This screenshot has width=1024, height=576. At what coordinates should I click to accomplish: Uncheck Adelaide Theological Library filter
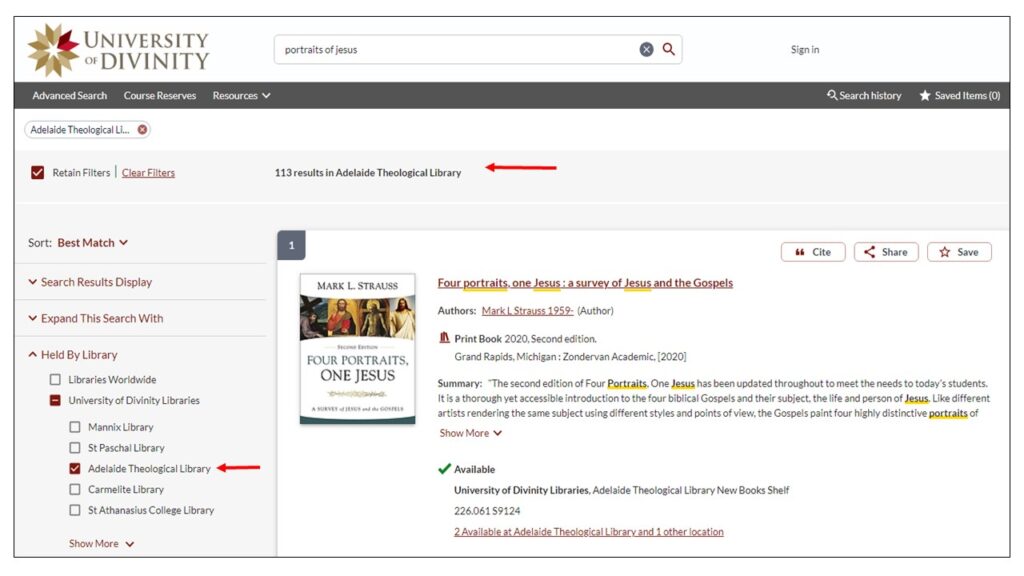pyautogui.click(x=75, y=469)
